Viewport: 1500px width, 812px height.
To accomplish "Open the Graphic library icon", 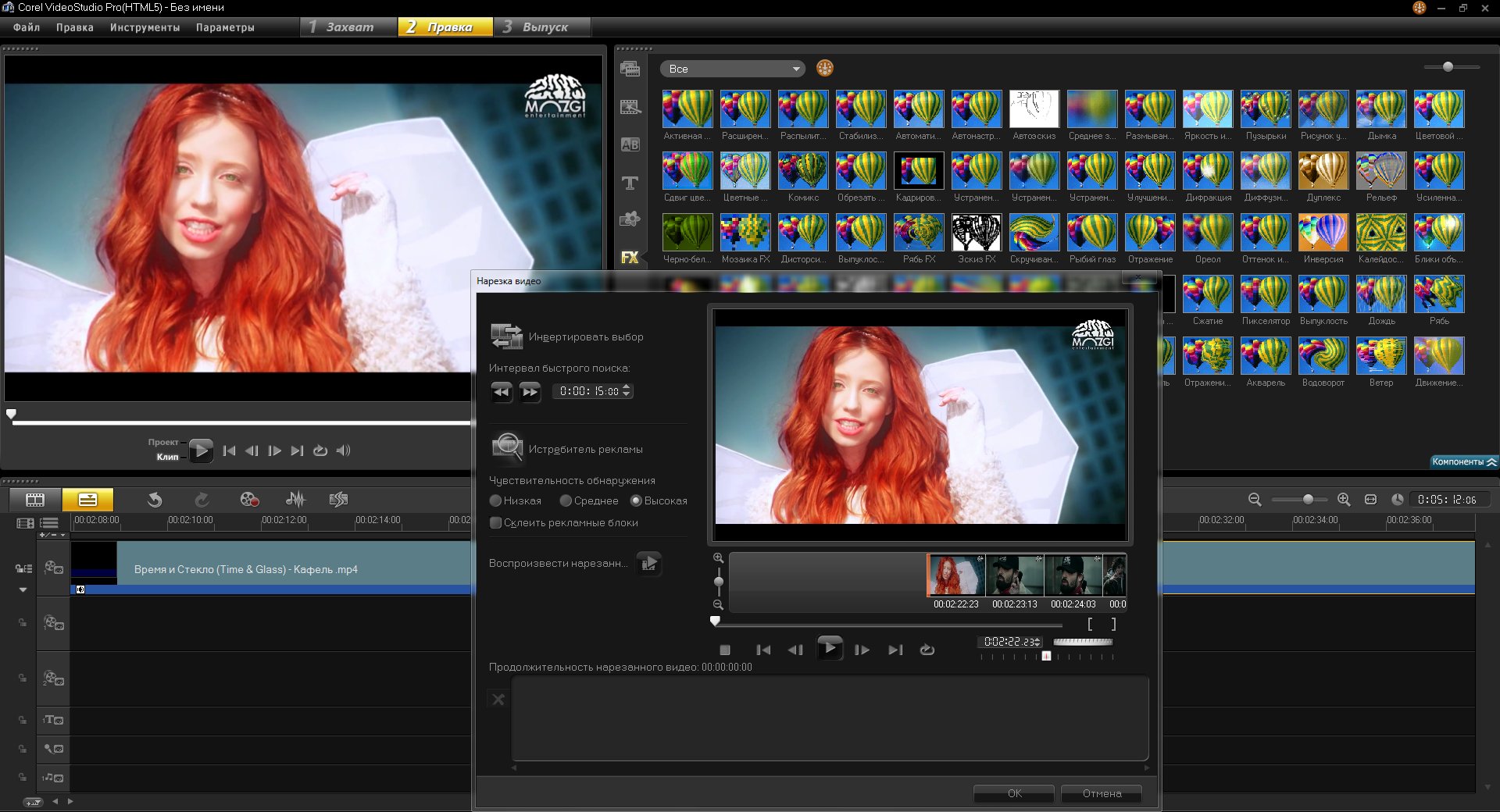I will 630,219.
